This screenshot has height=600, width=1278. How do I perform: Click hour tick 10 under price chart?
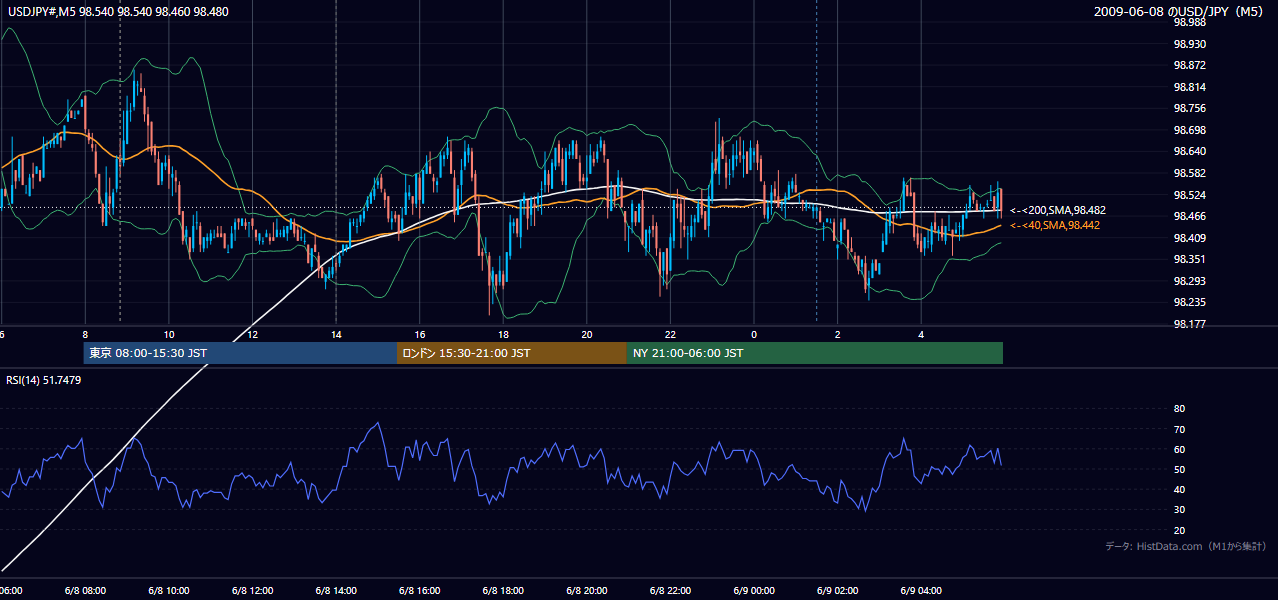pyautogui.click(x=169, y=334)
